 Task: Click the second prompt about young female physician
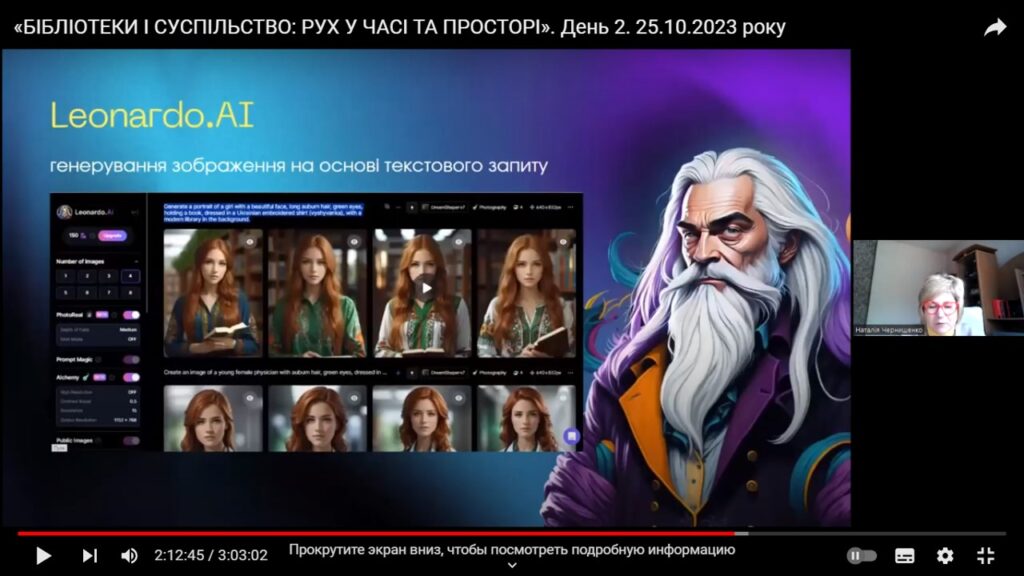(x=277, y=372)
